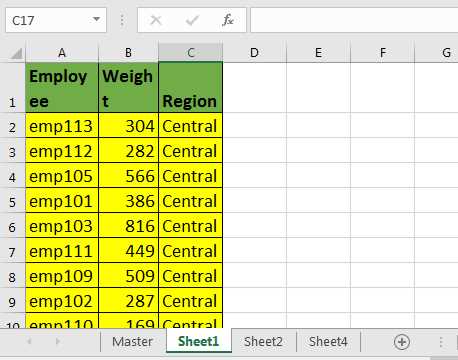Switch to the Master sheet tab
Viewport: 458px width, 360px height.
[x=133, y=341]
